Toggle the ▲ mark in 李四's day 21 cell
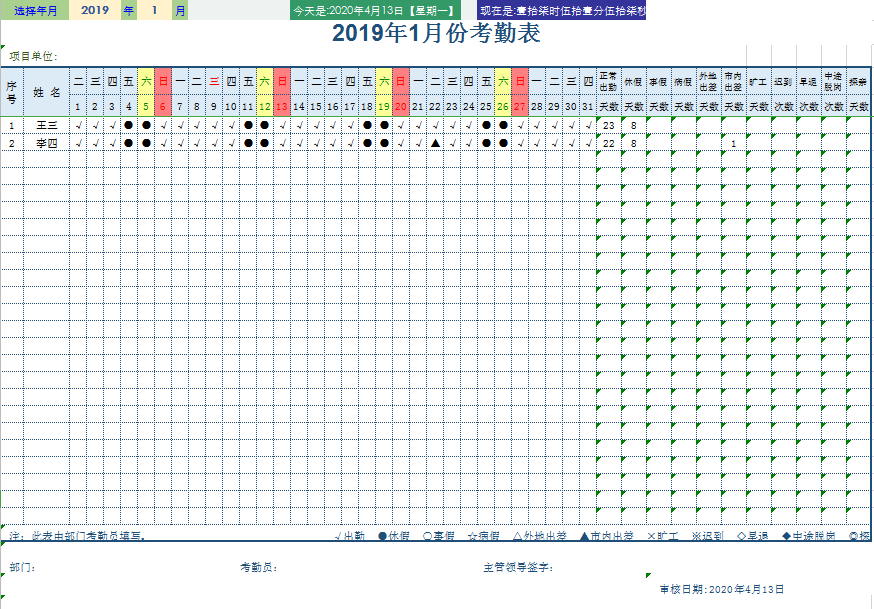874x609 pixels. [x=435, y=143]
